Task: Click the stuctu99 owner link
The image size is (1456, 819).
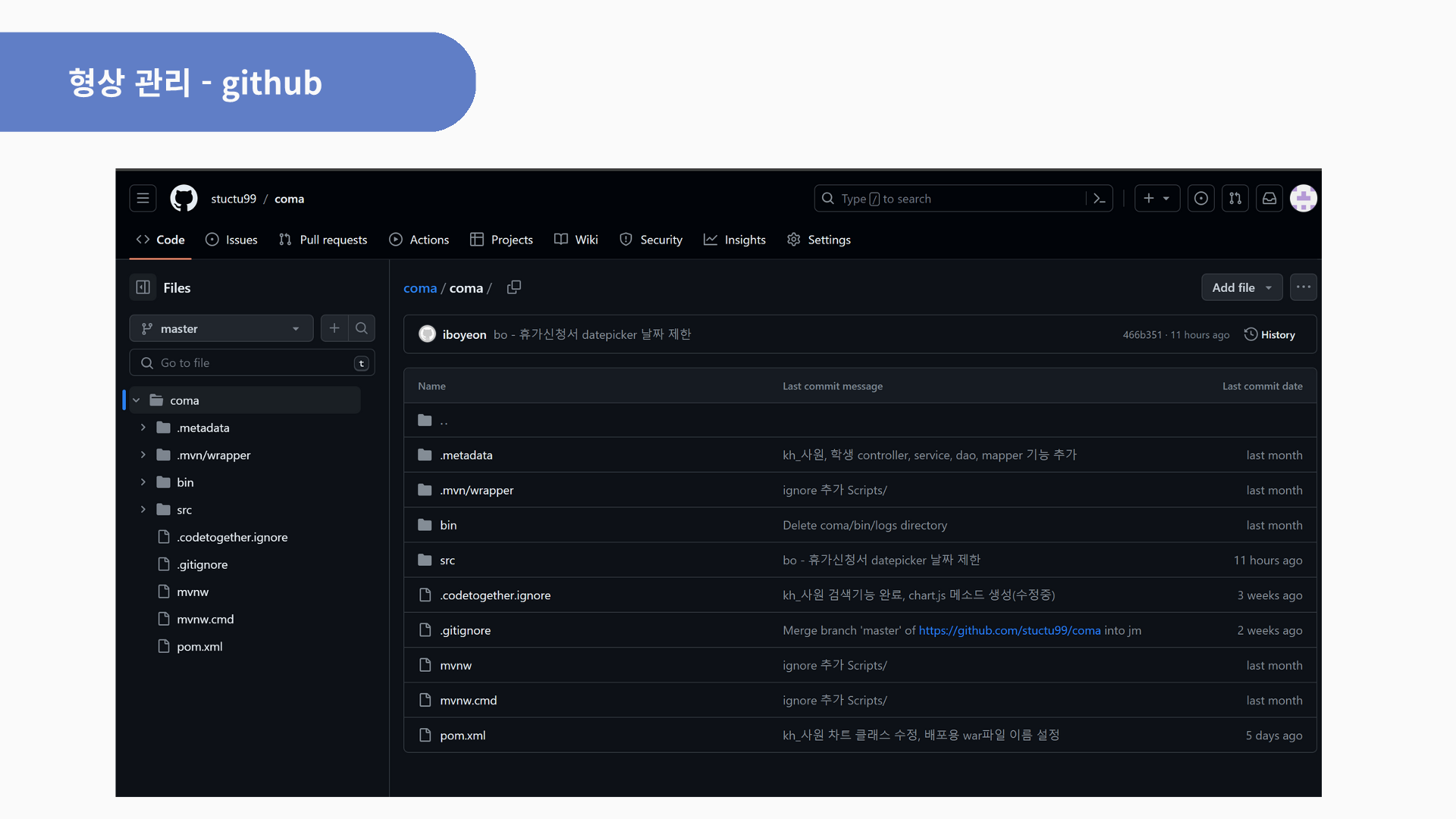Action: tap(234, 199)
